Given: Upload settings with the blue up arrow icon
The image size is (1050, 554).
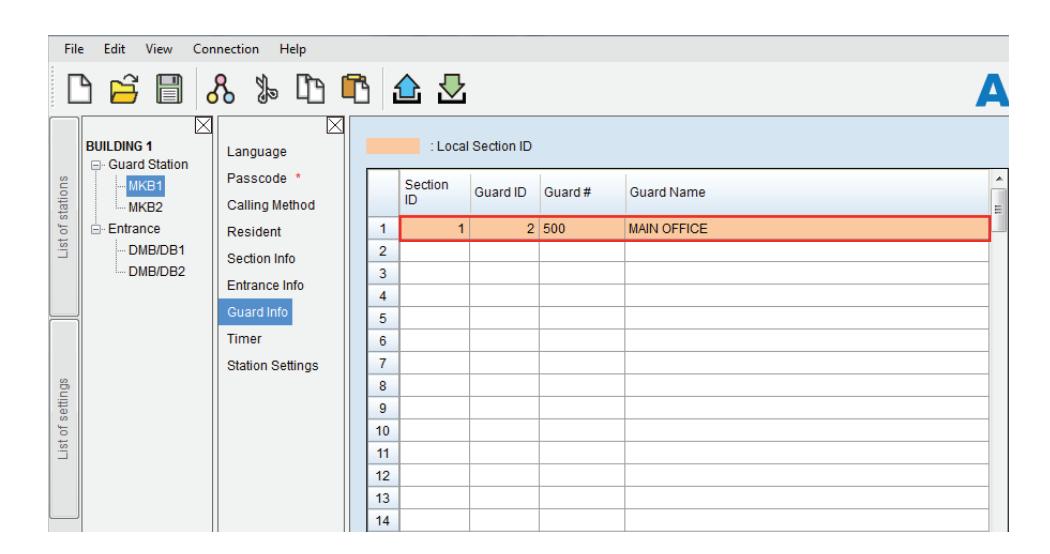Looking at the screenshot, I should click(x=407, y=88).
